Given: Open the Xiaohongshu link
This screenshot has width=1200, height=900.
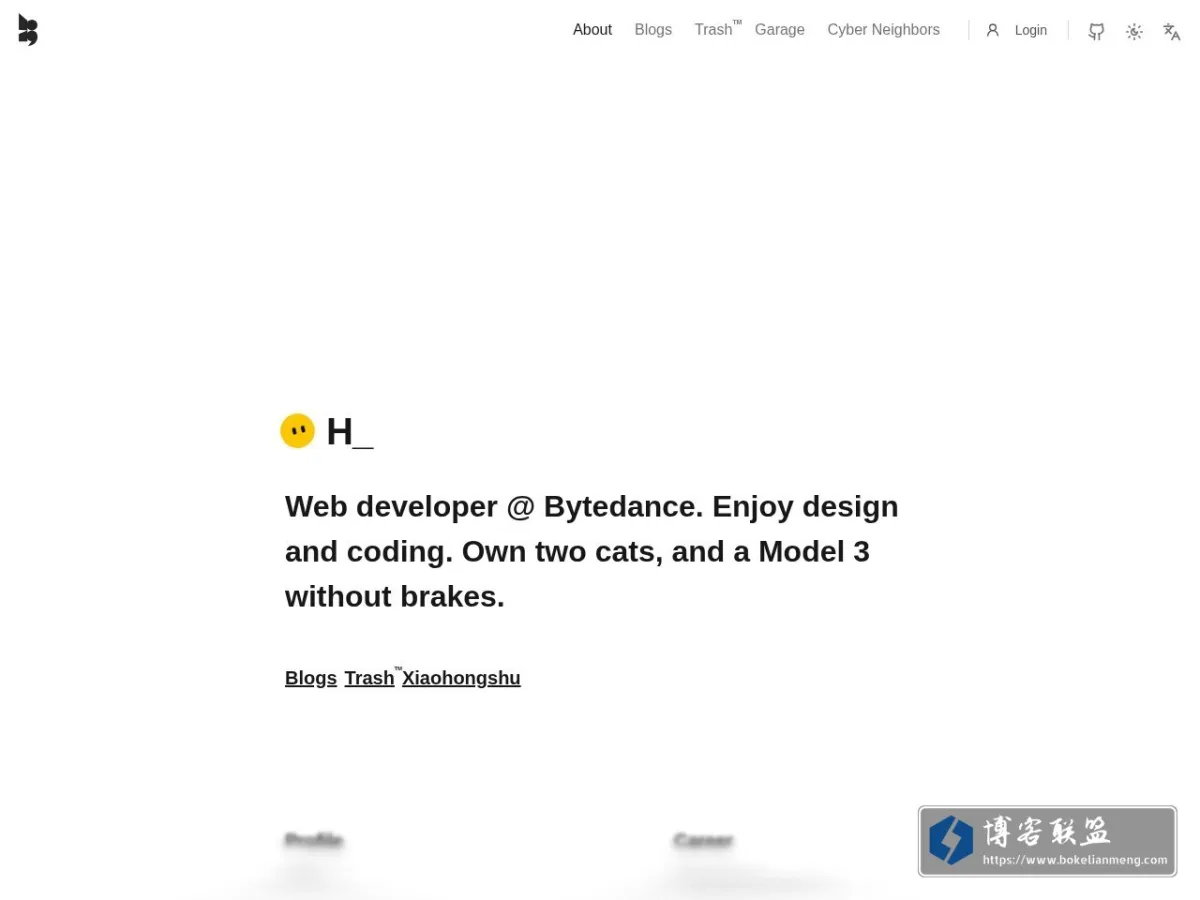Looking at the screenshot, I should [x=461, y=678].
